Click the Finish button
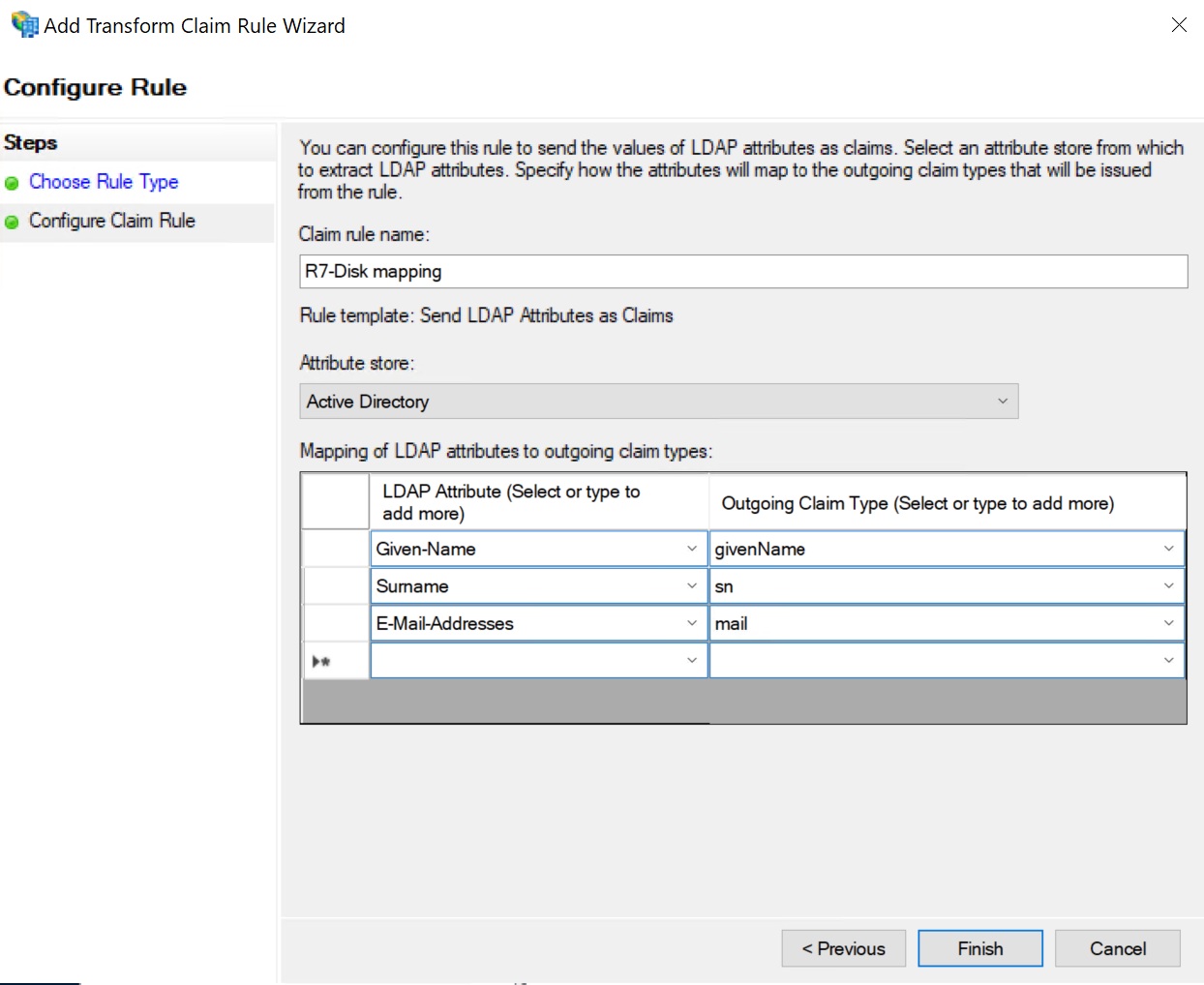1204x985 pixels. point(980,948)
